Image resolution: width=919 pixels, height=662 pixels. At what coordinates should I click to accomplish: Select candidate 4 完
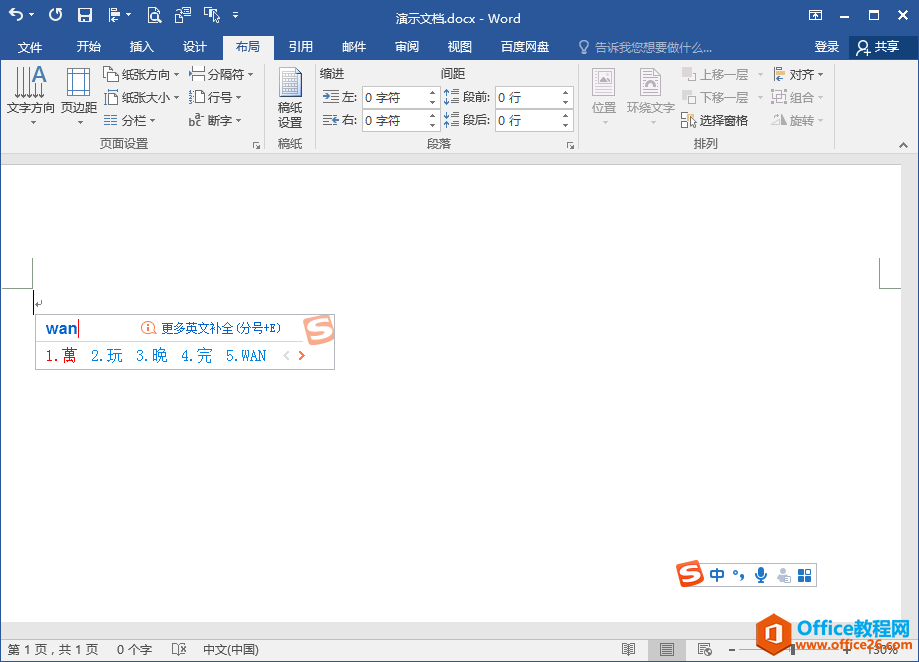tap(196, 356)
